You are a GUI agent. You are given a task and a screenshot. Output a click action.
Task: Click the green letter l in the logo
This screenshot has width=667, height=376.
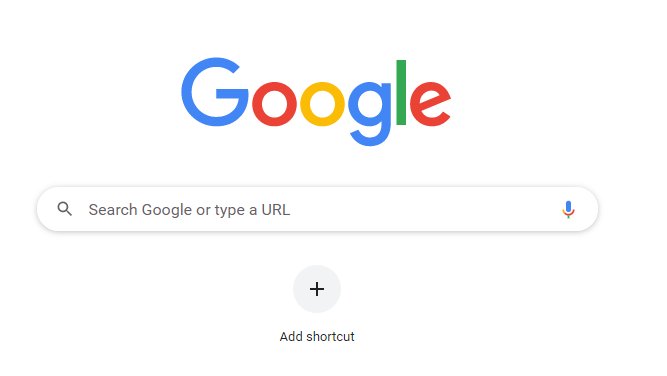click(x=401, y=93)
